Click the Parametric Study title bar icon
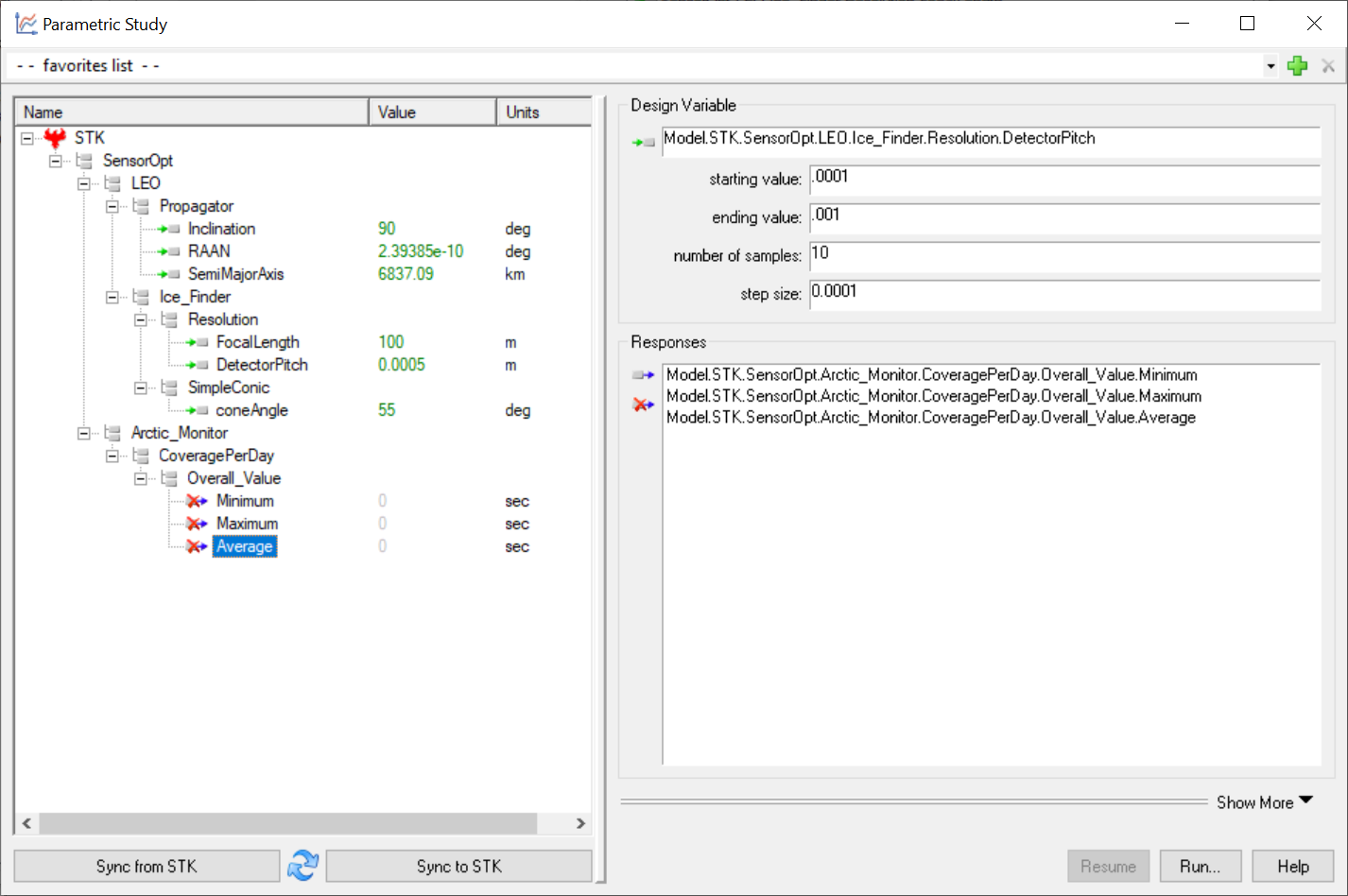Viewport: 1348px width, 896px height. (x=26, y=24)
